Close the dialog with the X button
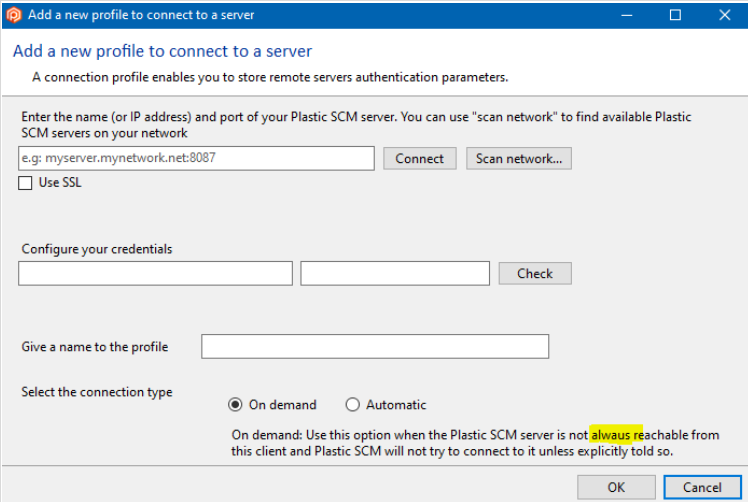Viewport: 748px width, 502px height. pos(724,15)
